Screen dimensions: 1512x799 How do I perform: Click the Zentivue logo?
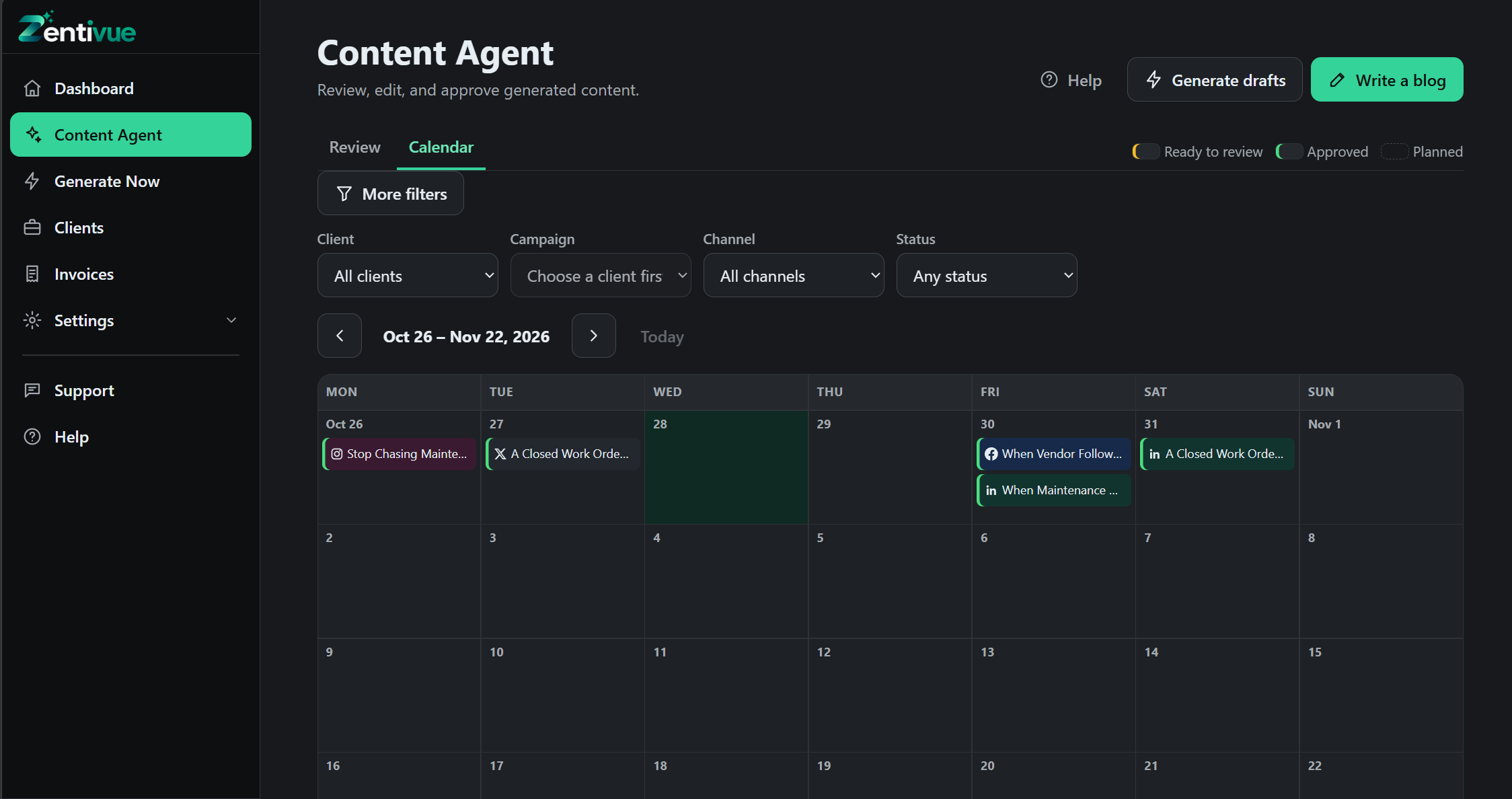(77, 28)
